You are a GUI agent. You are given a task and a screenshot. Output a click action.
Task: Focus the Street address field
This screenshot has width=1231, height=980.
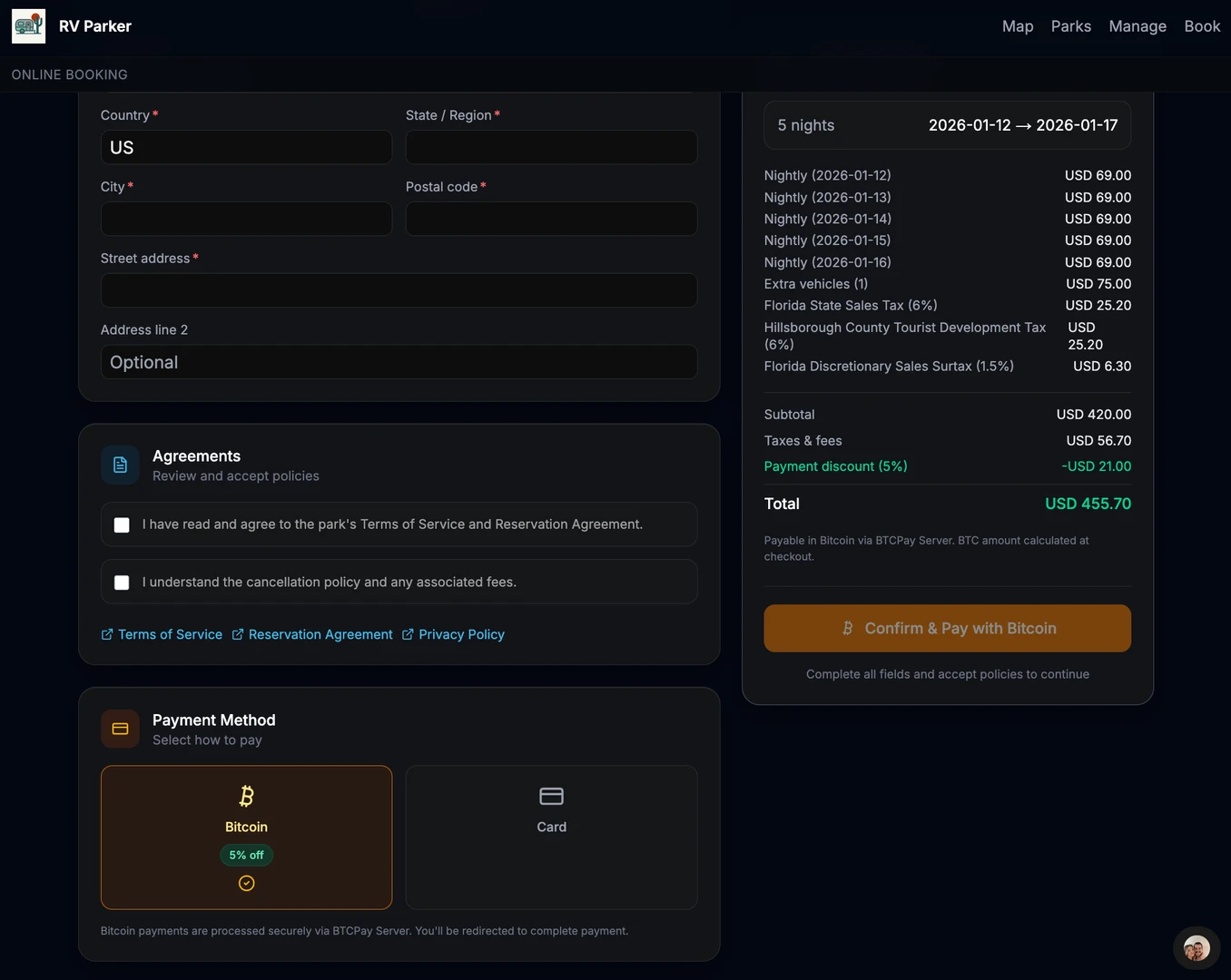click(x=399, y=291)
